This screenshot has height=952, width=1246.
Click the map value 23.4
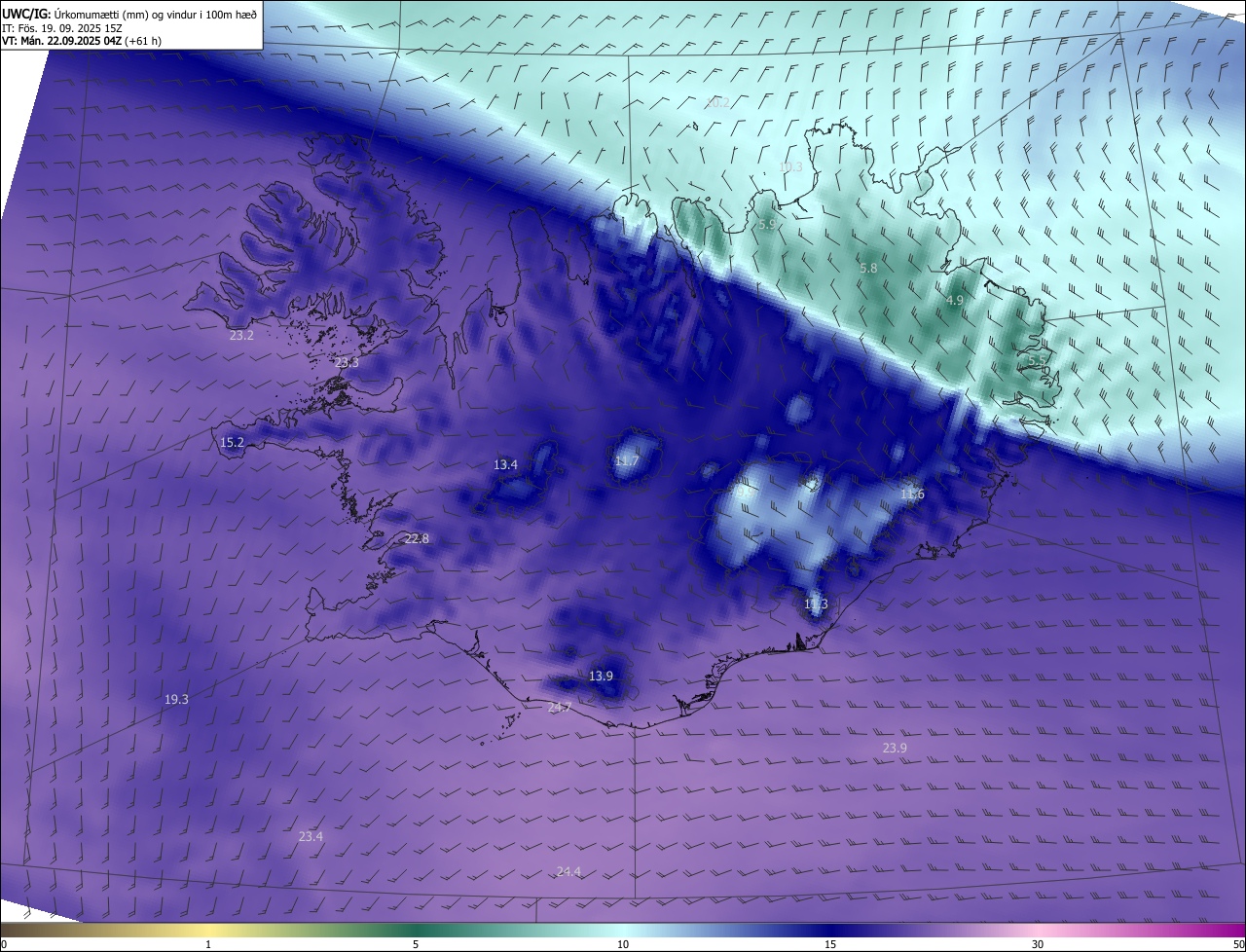(311, 837)
